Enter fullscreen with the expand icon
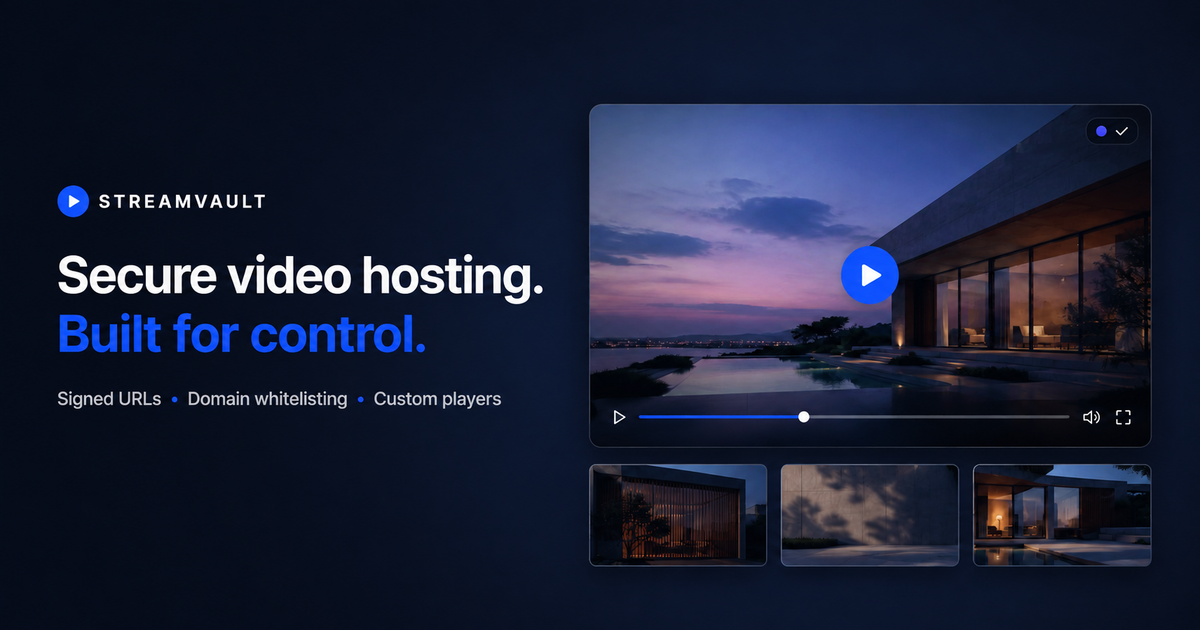The image size is (1200, 630). click(x=1123, y=417)
